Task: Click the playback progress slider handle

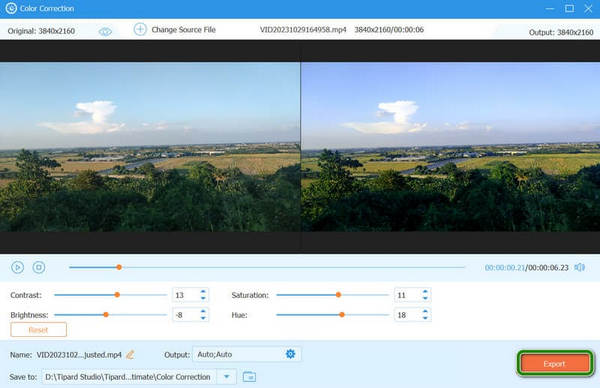Action: pyautogui.click(x=119, y=267)
